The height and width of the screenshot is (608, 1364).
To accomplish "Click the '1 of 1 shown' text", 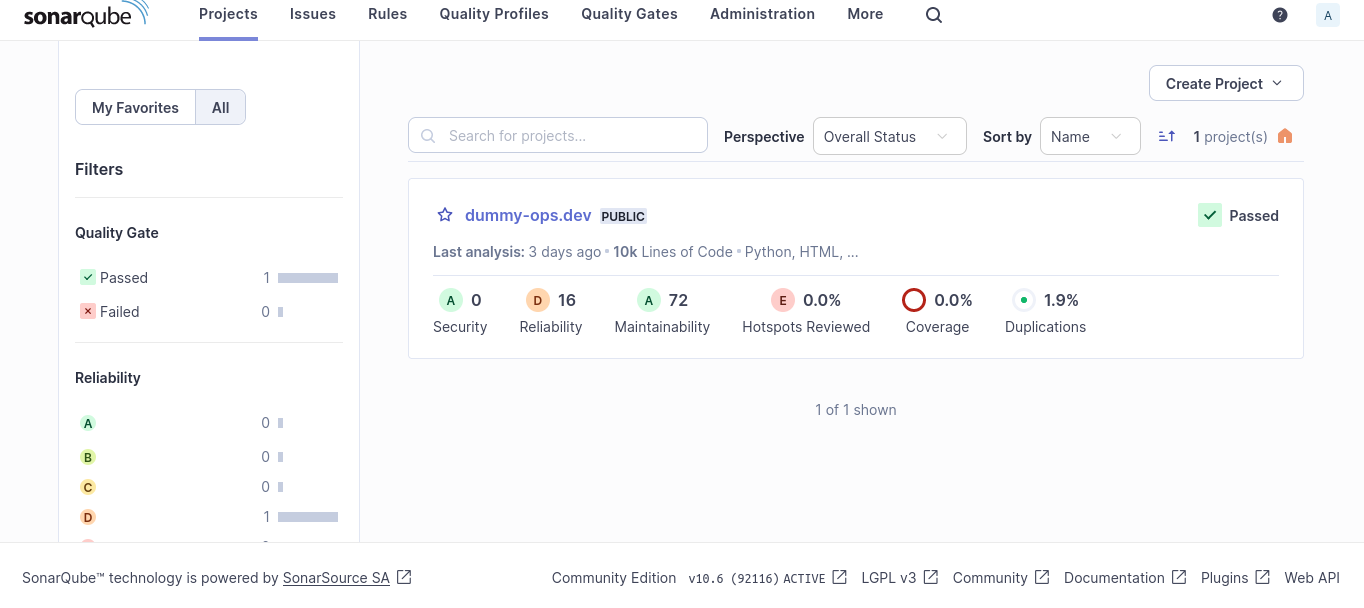I will click(x=856, y=410).
